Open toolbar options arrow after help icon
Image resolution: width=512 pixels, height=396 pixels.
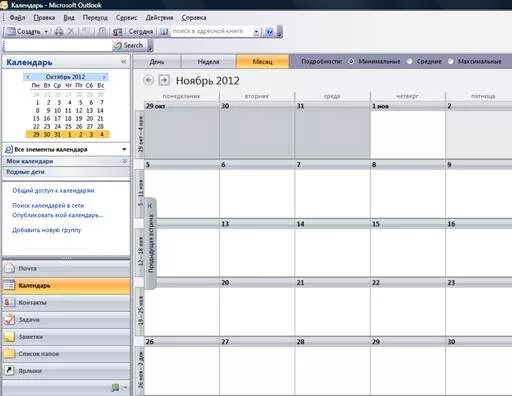pyautogui.click(x=279, y=32)
